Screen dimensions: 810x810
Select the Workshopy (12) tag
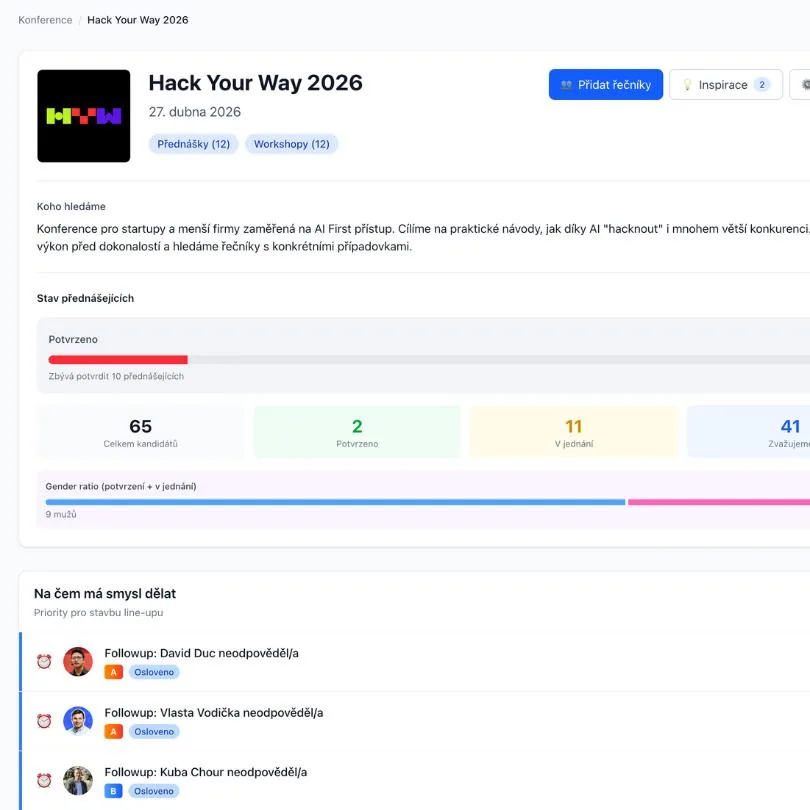click(291, 144)
